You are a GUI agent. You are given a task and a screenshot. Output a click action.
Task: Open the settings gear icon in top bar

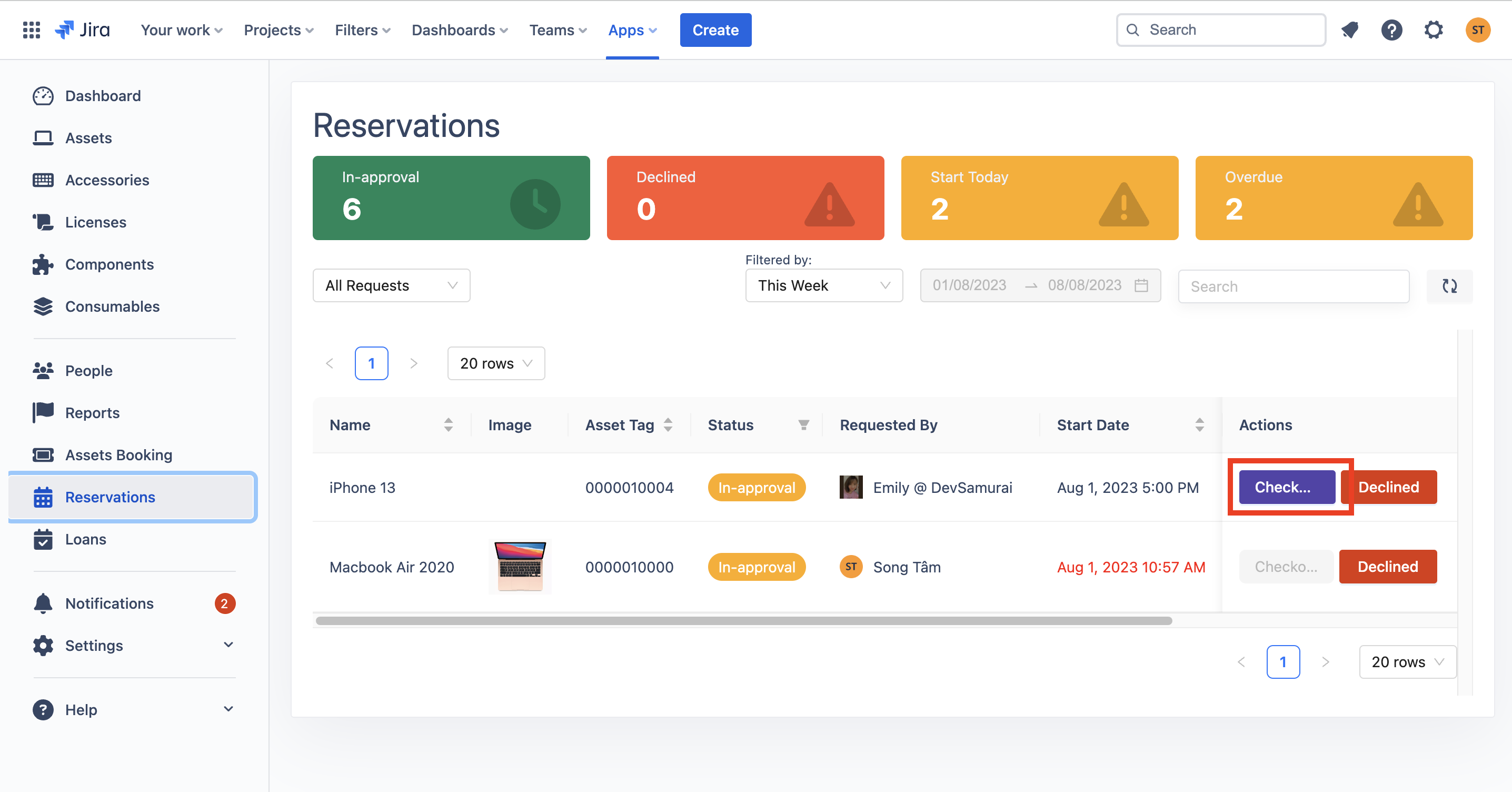1434,30
